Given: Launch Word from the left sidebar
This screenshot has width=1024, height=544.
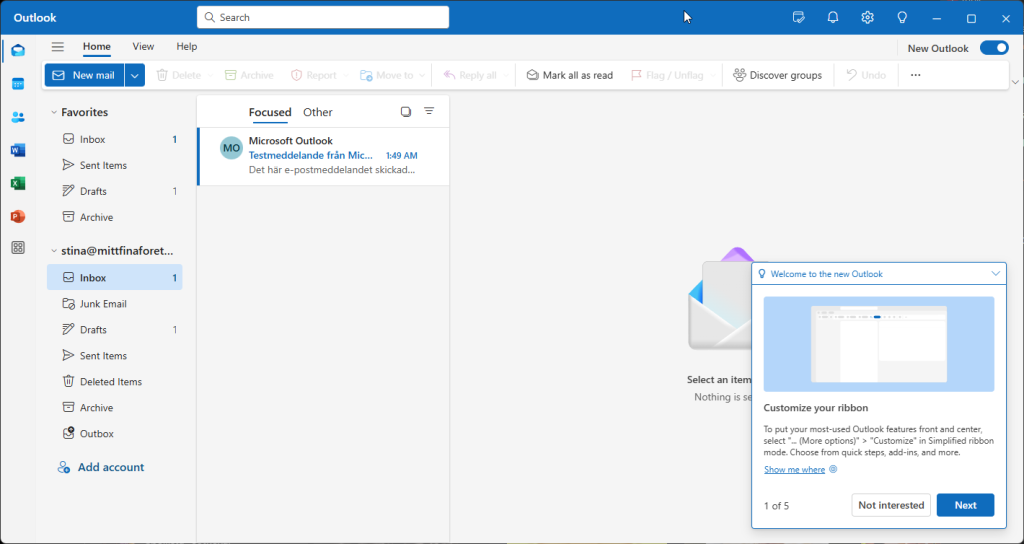Looking at the screenshot, I should [18, 150].
